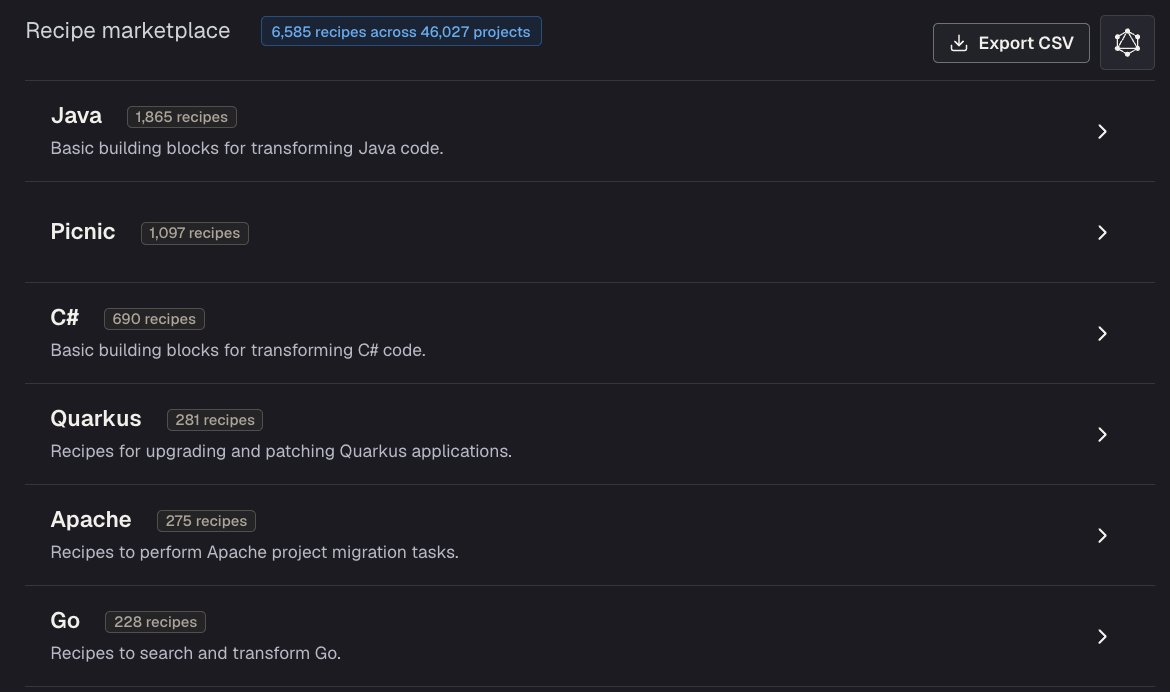
Task: Click the 281 recipes badge
Action: 214,420
